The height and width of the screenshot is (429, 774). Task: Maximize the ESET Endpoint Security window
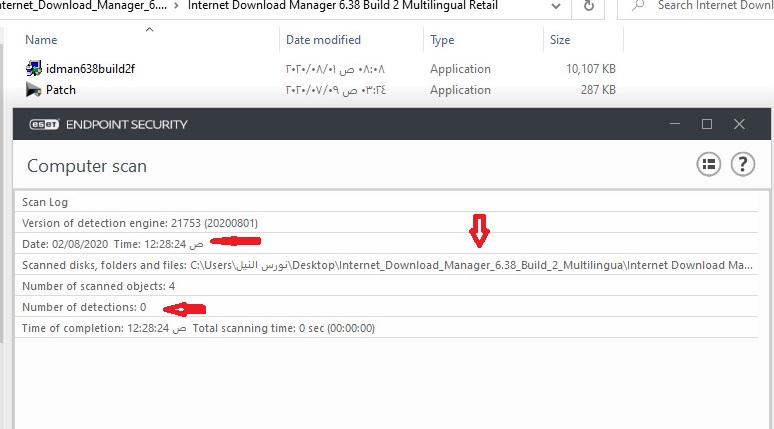[707, 125]
